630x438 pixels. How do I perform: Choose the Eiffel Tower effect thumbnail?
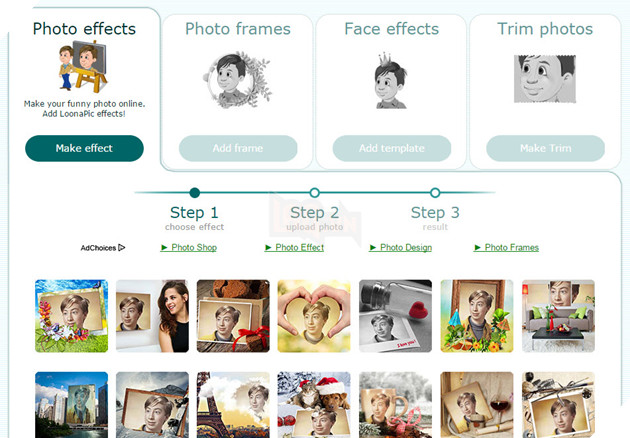point(233,405)
